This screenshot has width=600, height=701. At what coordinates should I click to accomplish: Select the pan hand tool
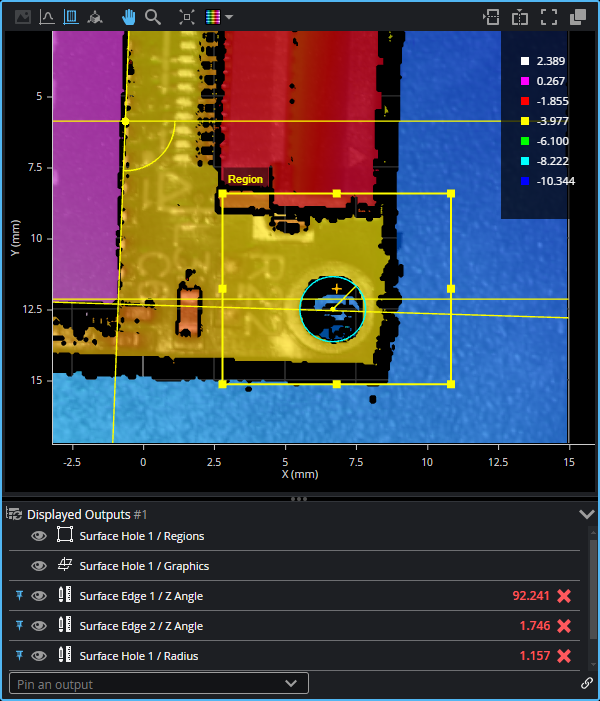[x=129, y=17]
